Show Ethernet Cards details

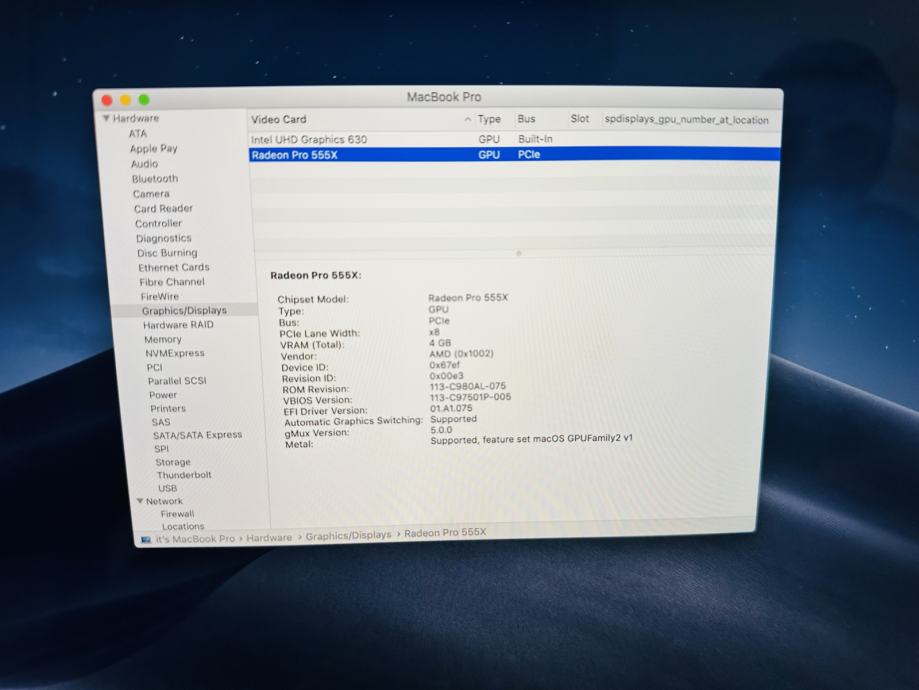(x=173, y=267)
